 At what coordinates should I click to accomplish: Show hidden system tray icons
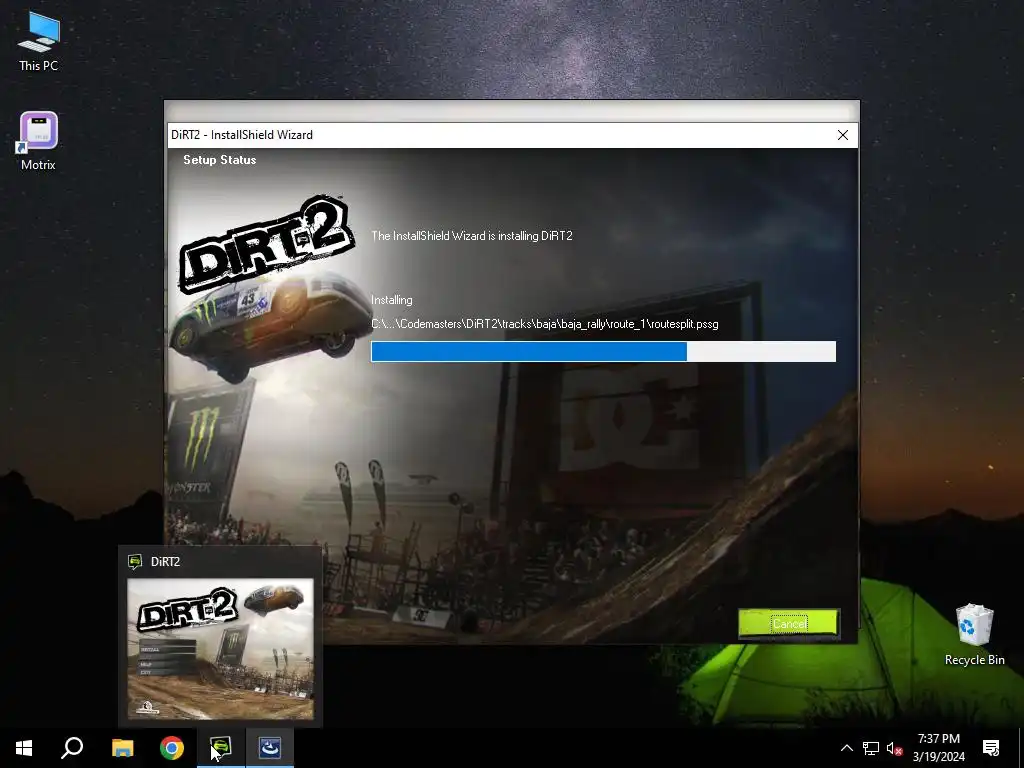coord(846,748)
